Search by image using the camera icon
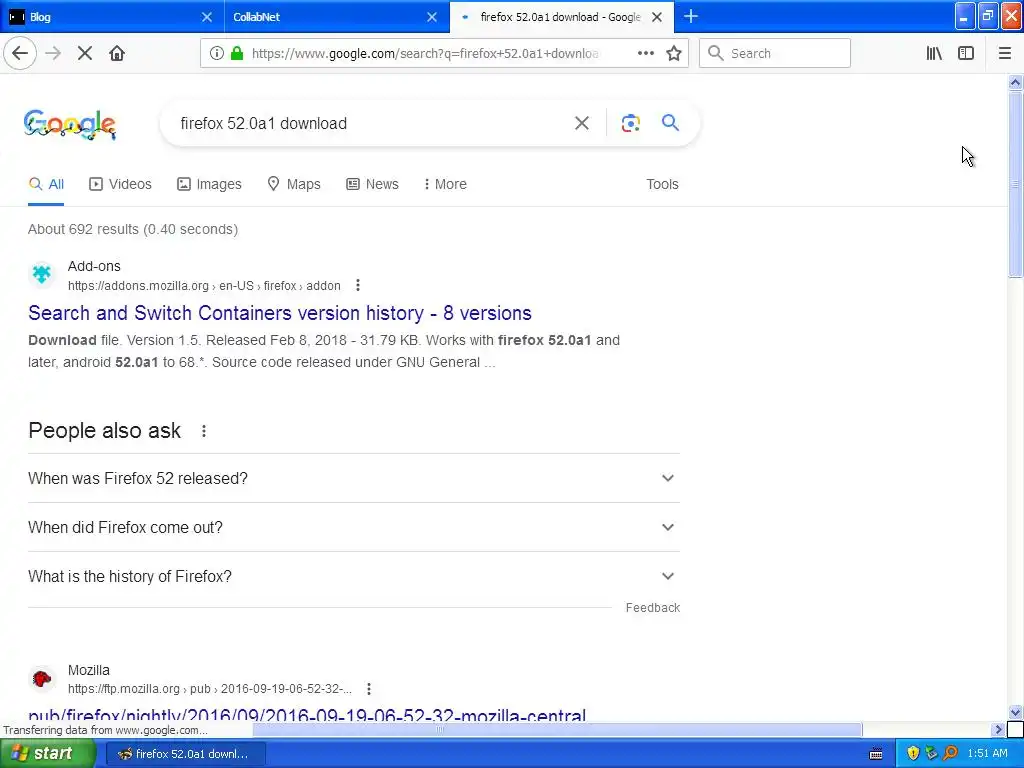 point(631,123)
